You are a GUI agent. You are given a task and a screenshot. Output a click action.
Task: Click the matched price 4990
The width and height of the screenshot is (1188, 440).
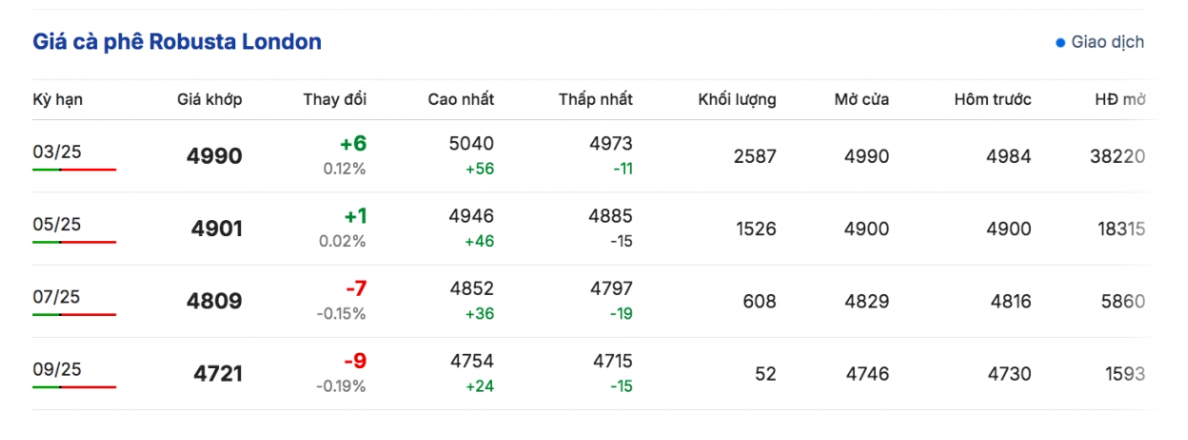(214, 156)
